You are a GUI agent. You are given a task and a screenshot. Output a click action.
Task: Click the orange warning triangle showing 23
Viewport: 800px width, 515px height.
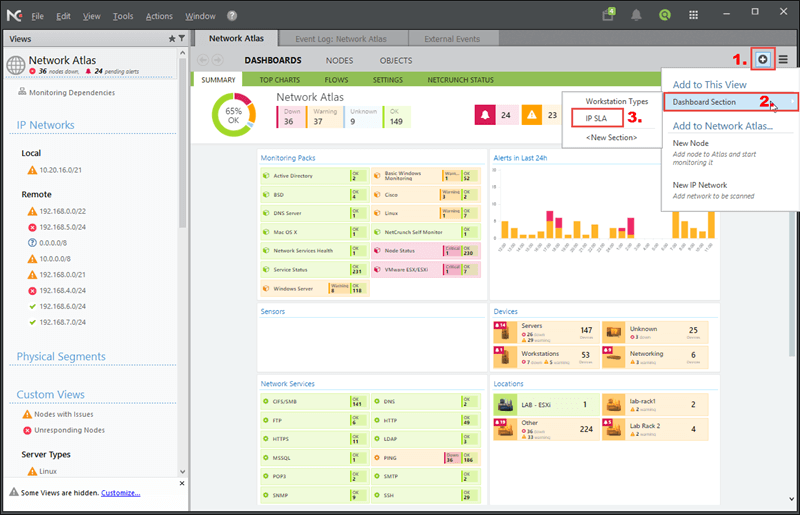[x=532, y=115]
